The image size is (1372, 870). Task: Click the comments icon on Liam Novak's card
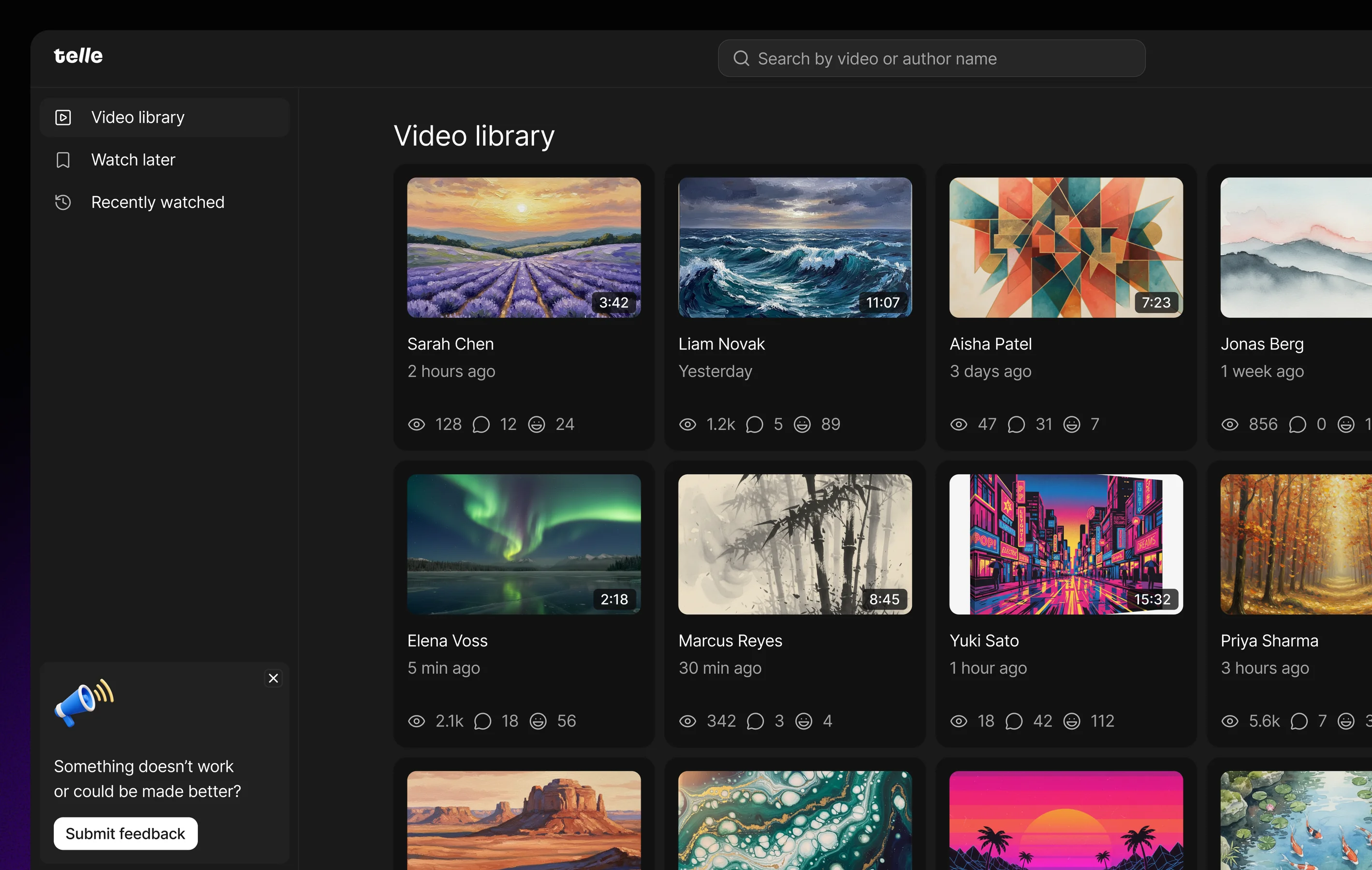(754, 424)
